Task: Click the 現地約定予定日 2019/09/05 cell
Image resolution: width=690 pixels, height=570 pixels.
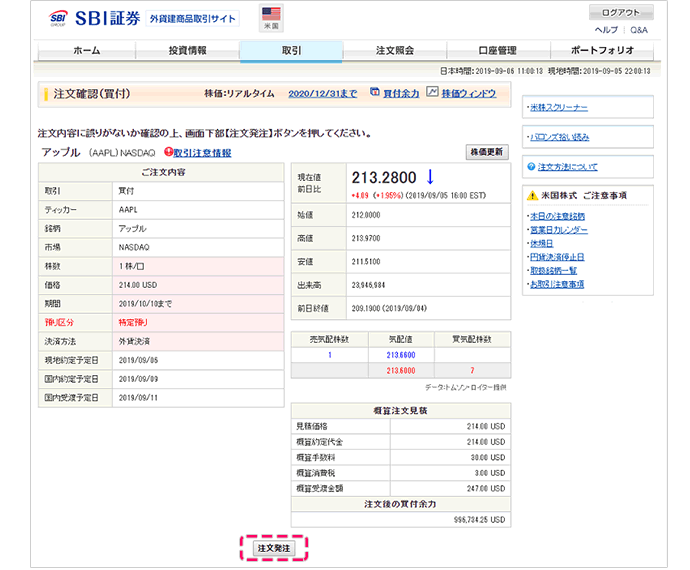Action: (198, 360)
